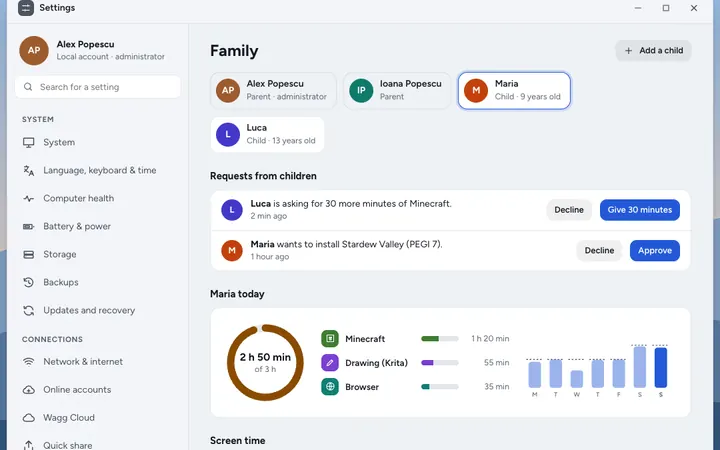Decline Maria's Stardew Valley request
720x450 pixels.
(x=599, y=250)
